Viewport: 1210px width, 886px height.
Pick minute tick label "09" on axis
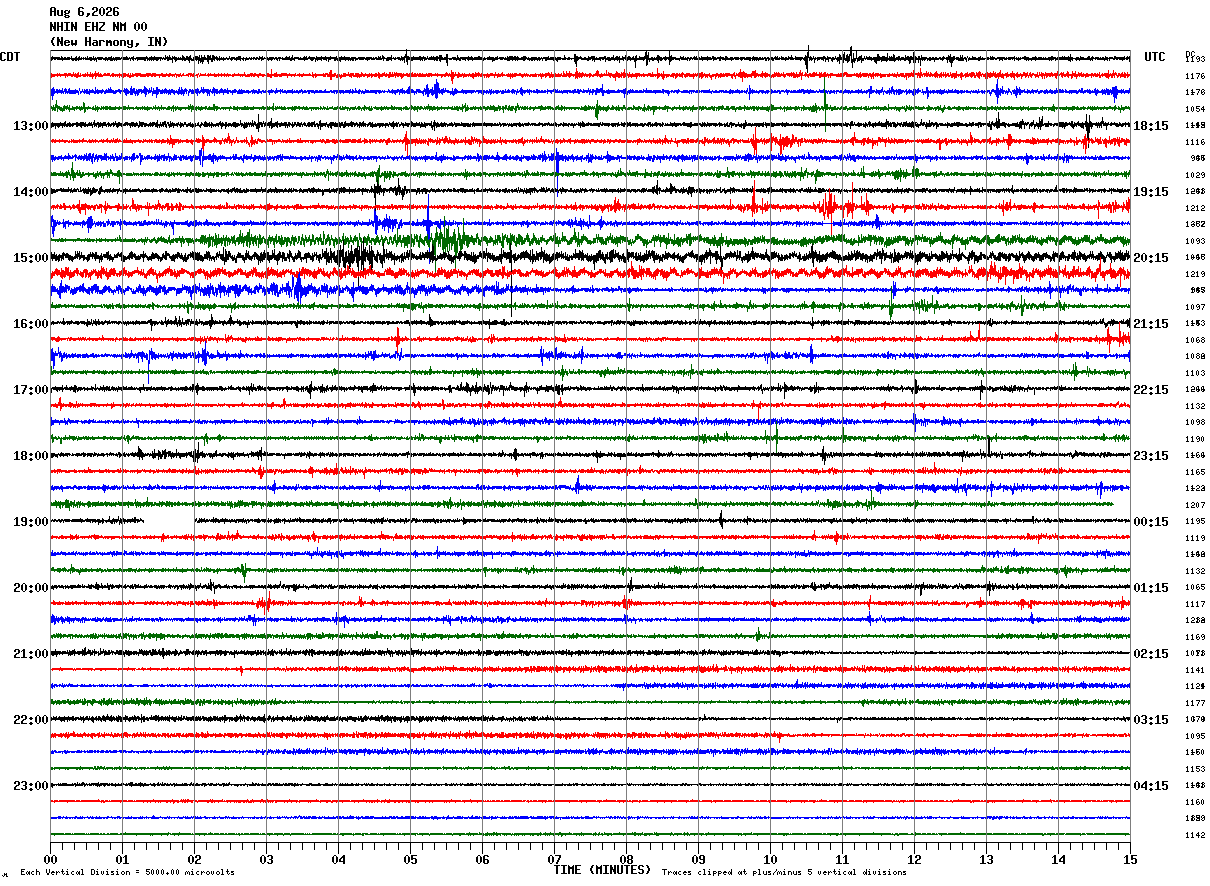[x=699, y=859]
